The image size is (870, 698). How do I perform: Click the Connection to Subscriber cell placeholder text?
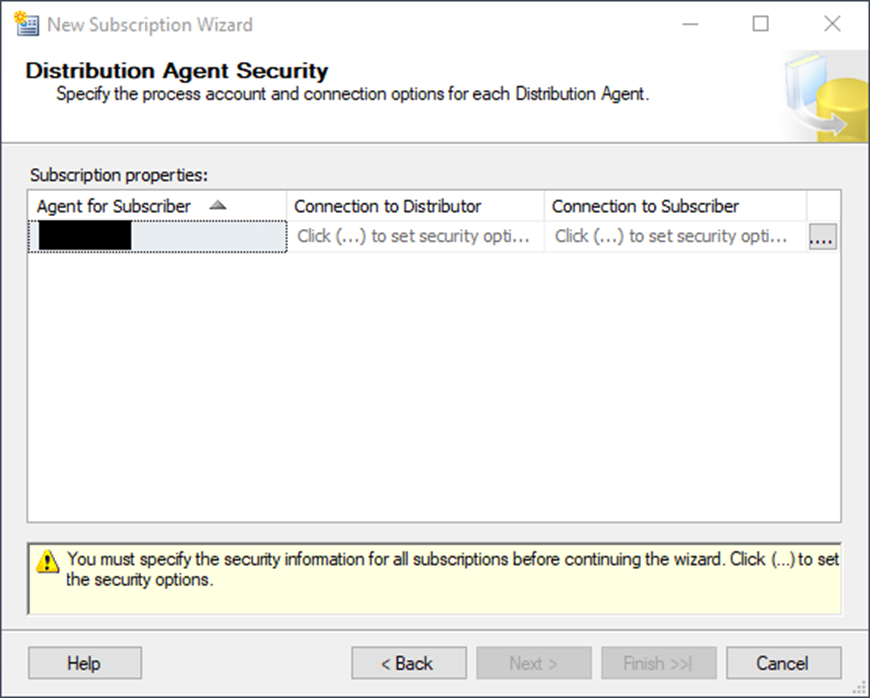tap(672, 237)
